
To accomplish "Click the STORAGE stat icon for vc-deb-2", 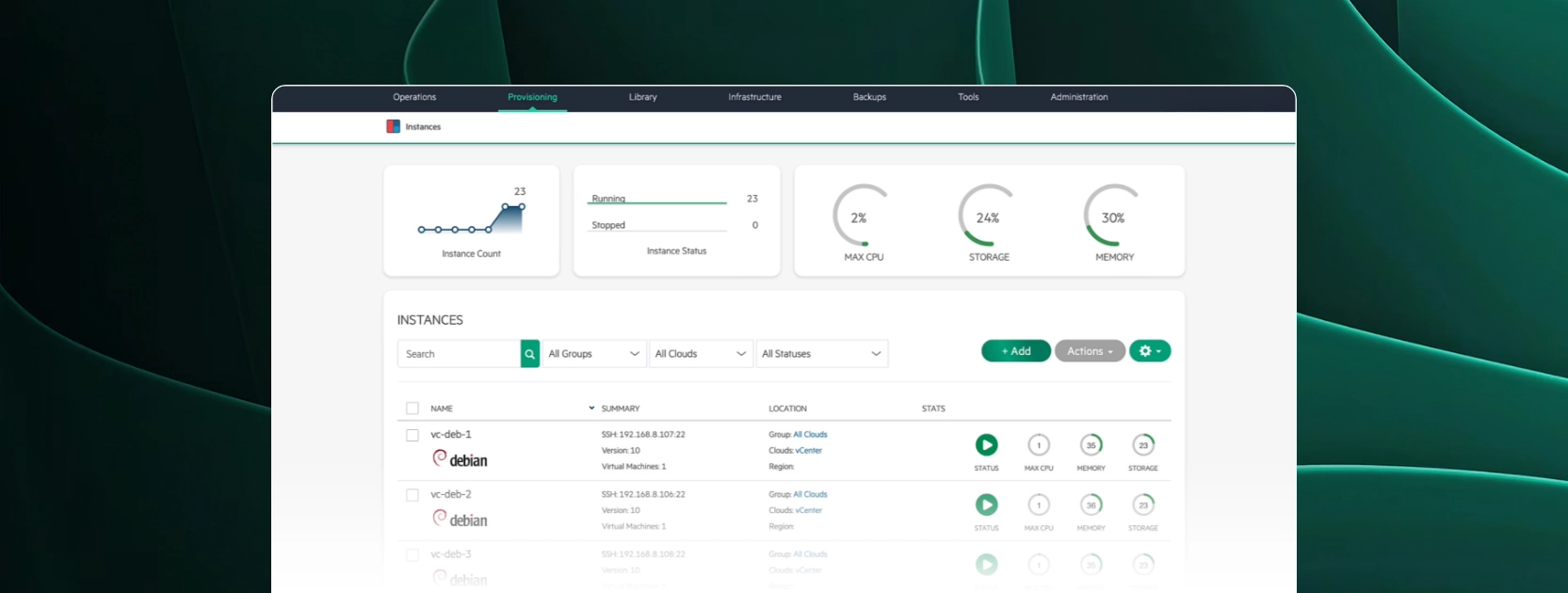I will (1143, 505).
